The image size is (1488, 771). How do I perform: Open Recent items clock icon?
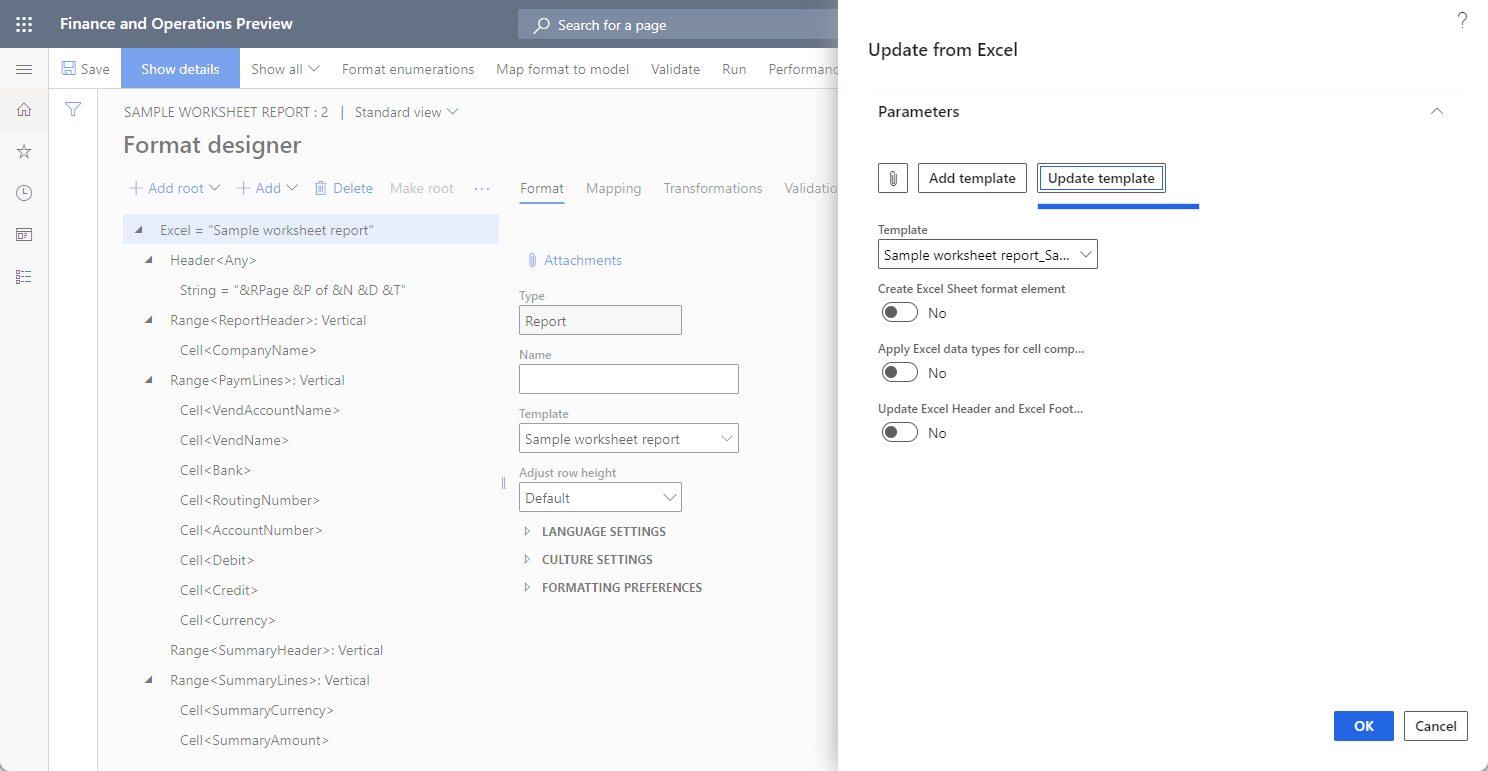(x=24, y=193)
